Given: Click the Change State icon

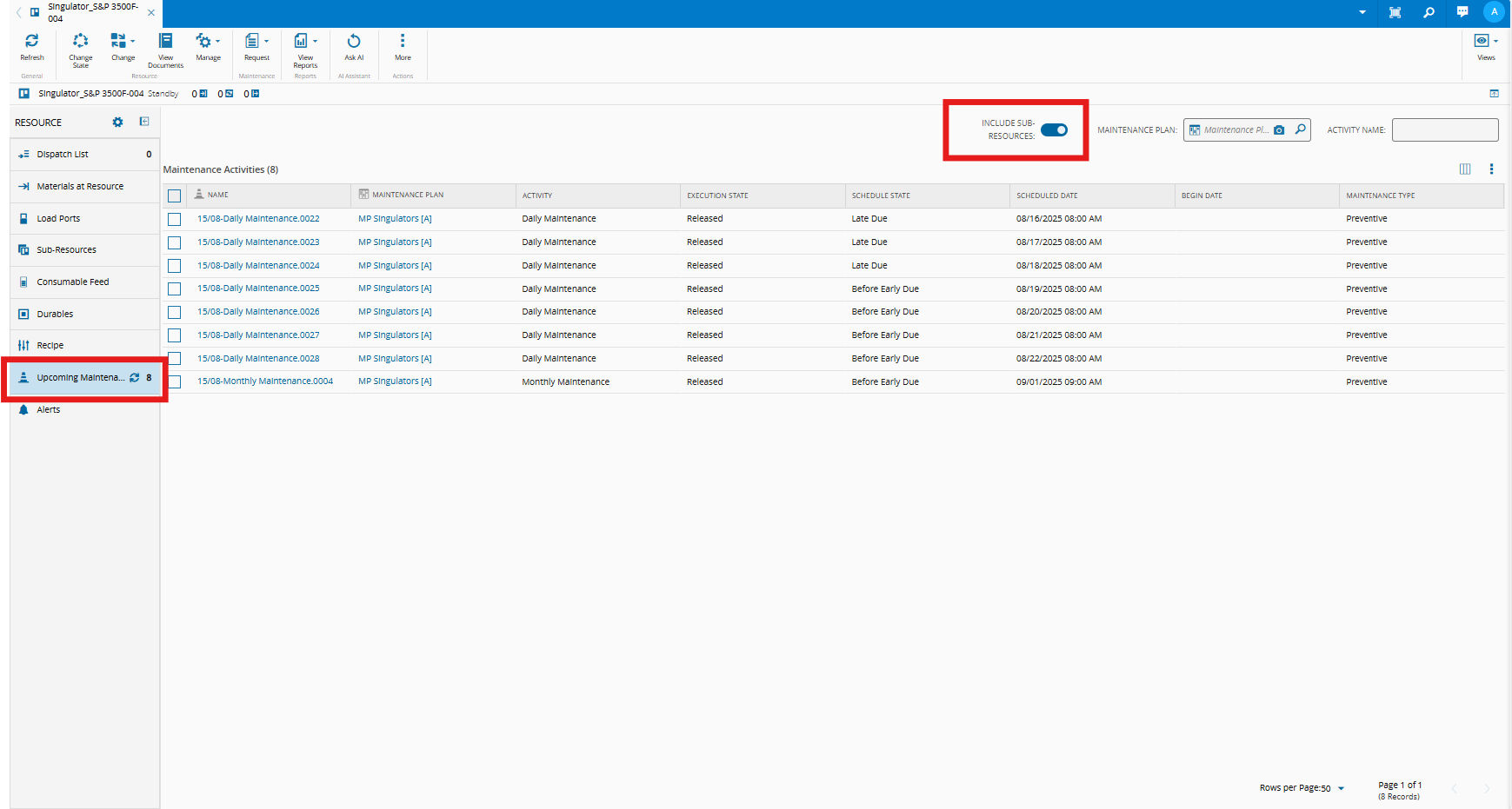Looking at the screenshot, I should [80, 42].
